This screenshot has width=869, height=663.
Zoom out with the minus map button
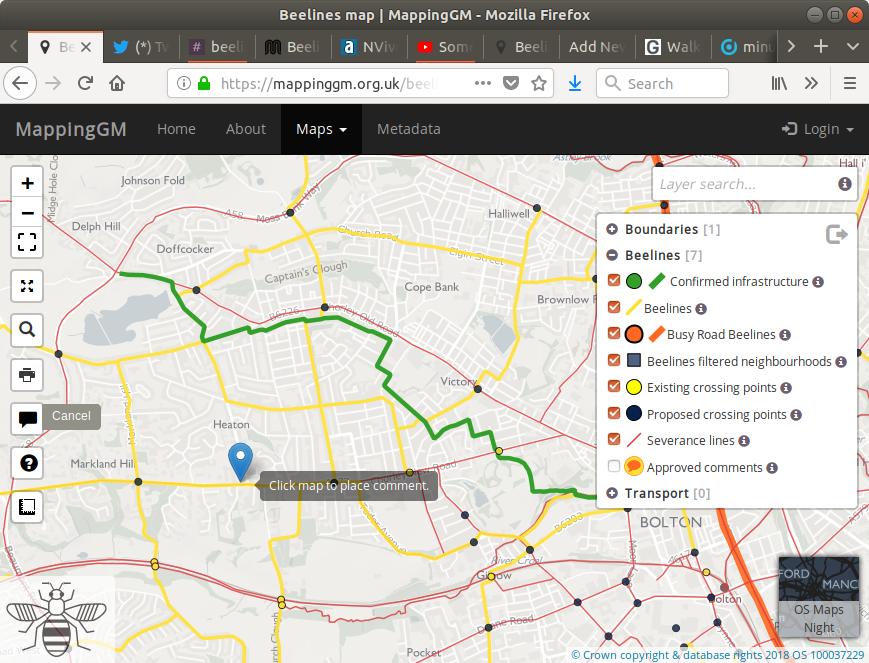27,212
